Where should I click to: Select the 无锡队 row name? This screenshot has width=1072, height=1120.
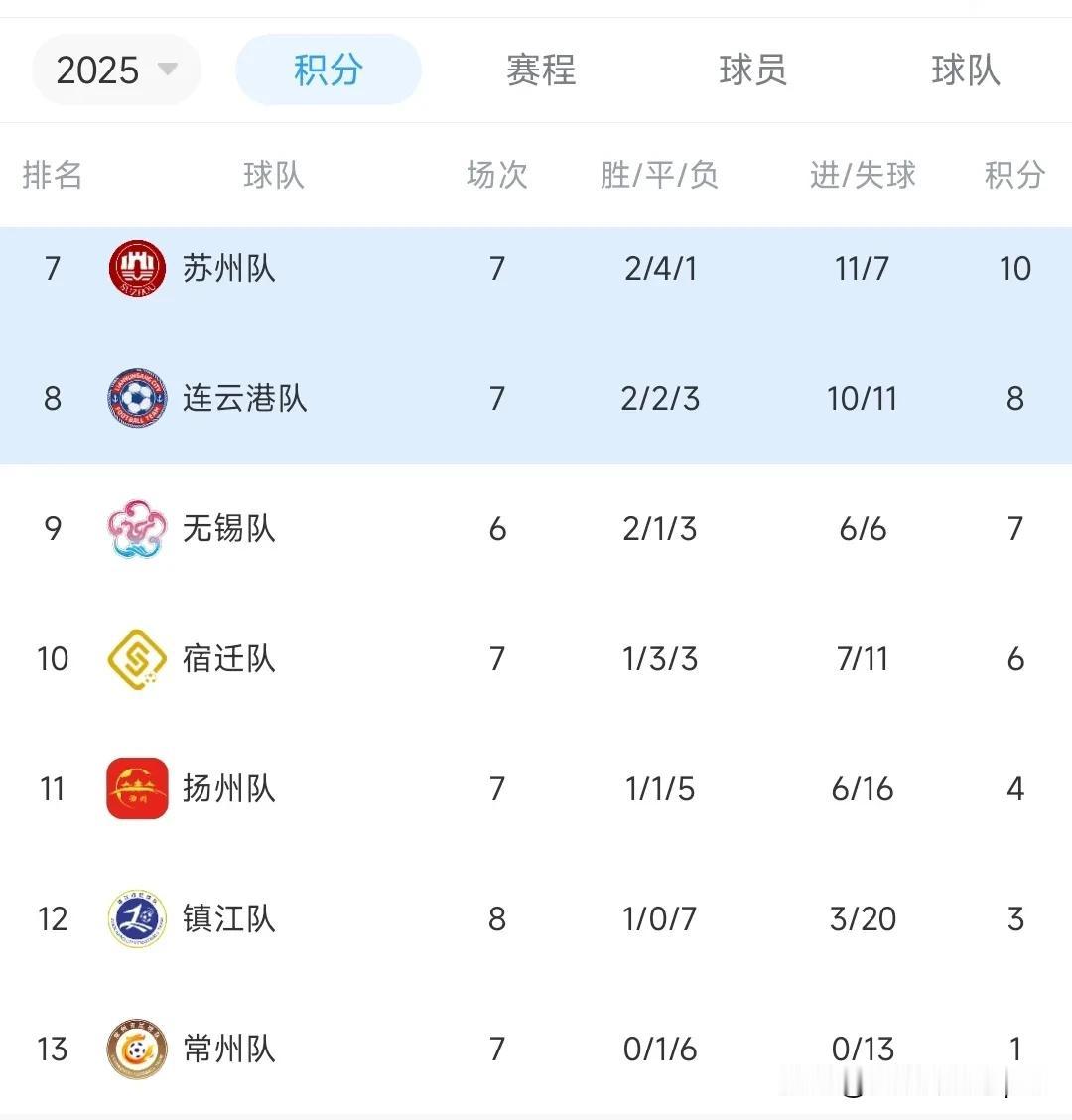[x=228, y=529]
